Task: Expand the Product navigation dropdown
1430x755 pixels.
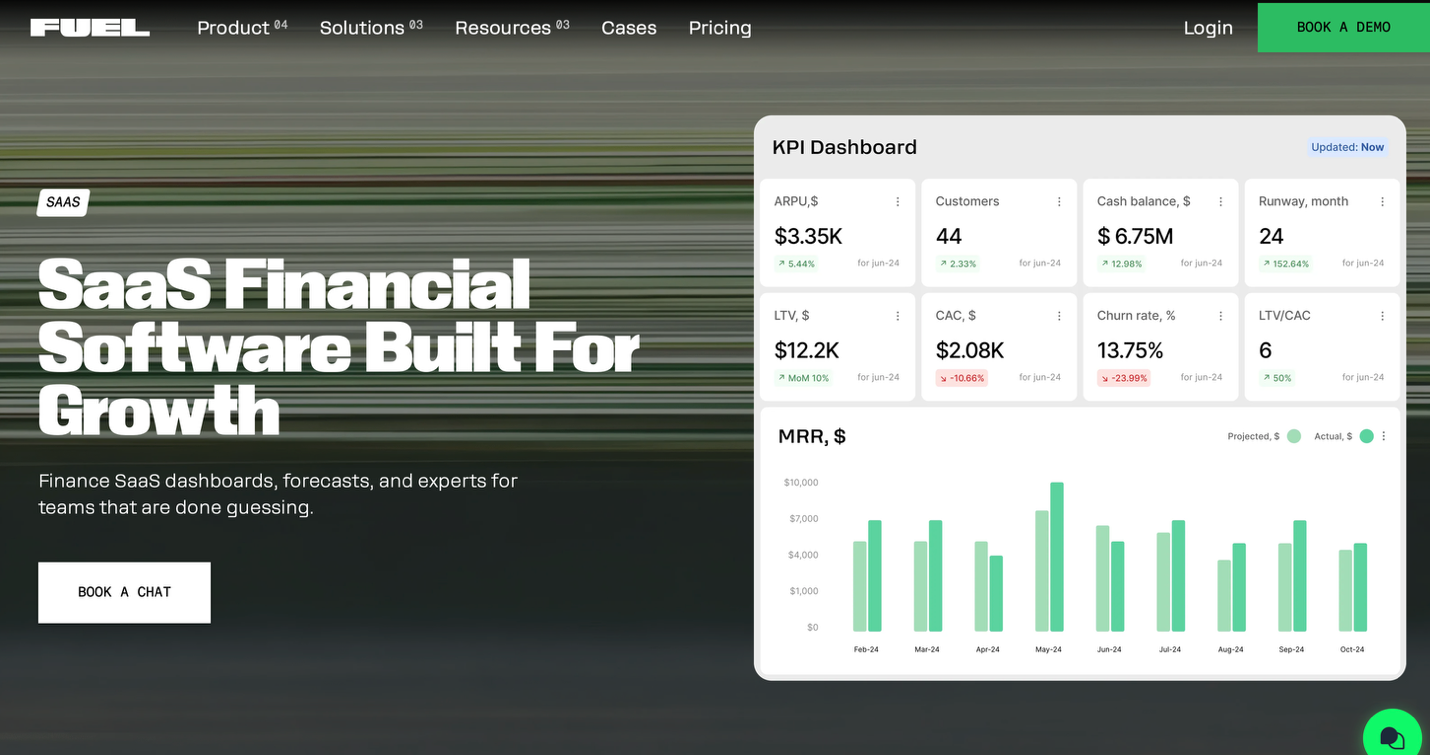Action: point(241,28)
